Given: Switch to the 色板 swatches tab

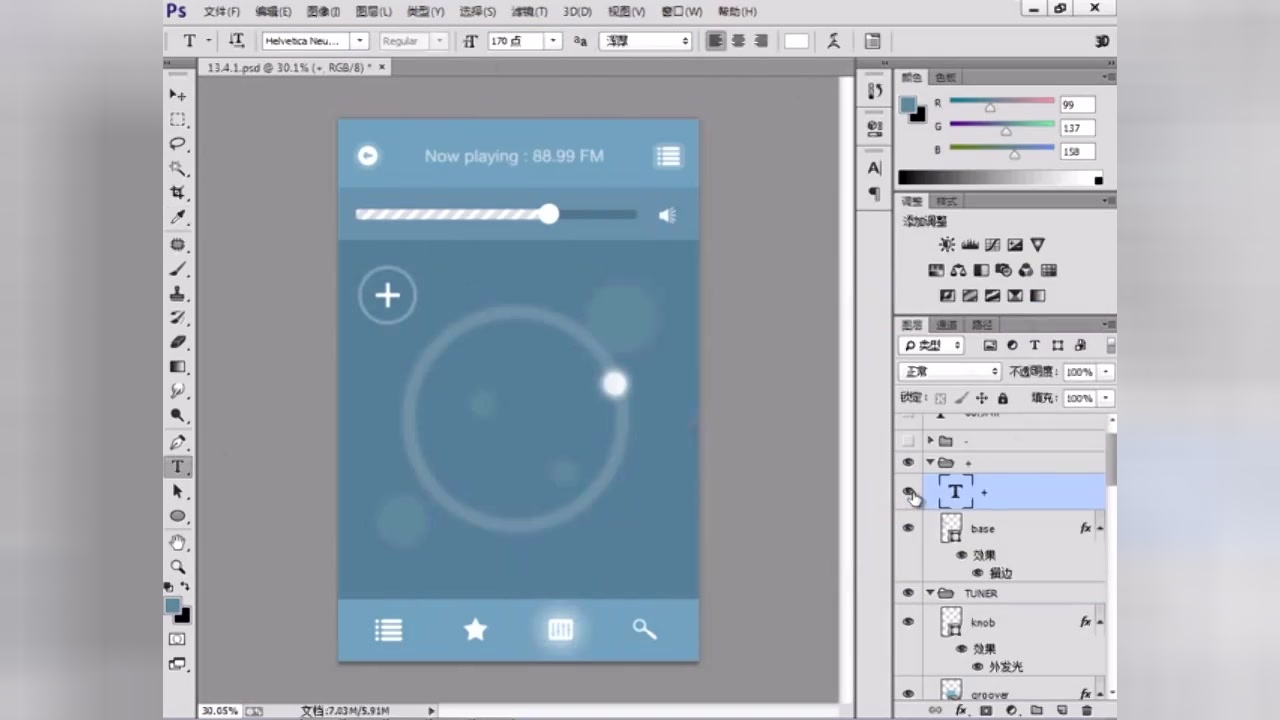Looking at the screenshot, I should [x=945, y=77].
